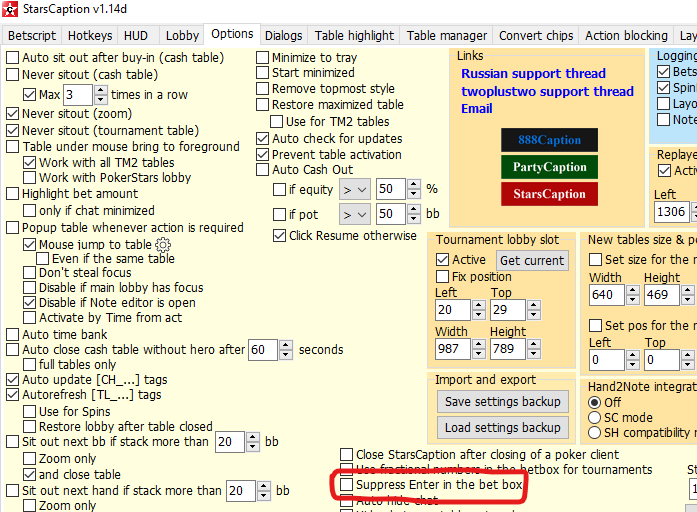Check Close StarsCaption after closing poker client
This screenshot has width=697, height=512.
[346, 454]
